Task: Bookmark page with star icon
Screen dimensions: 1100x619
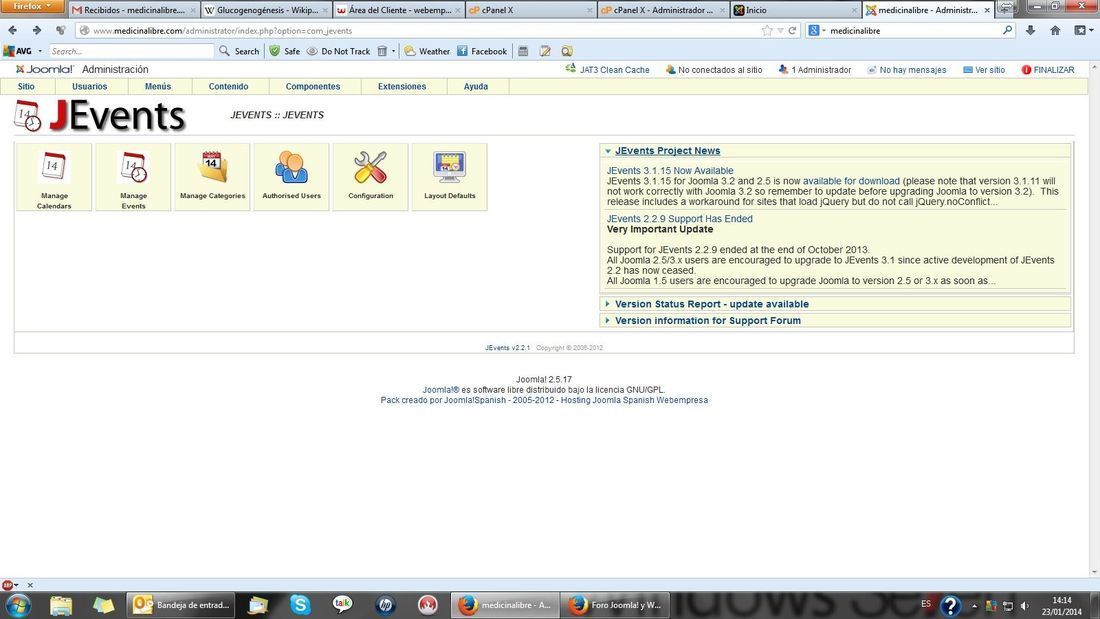Action: point(767,30)
